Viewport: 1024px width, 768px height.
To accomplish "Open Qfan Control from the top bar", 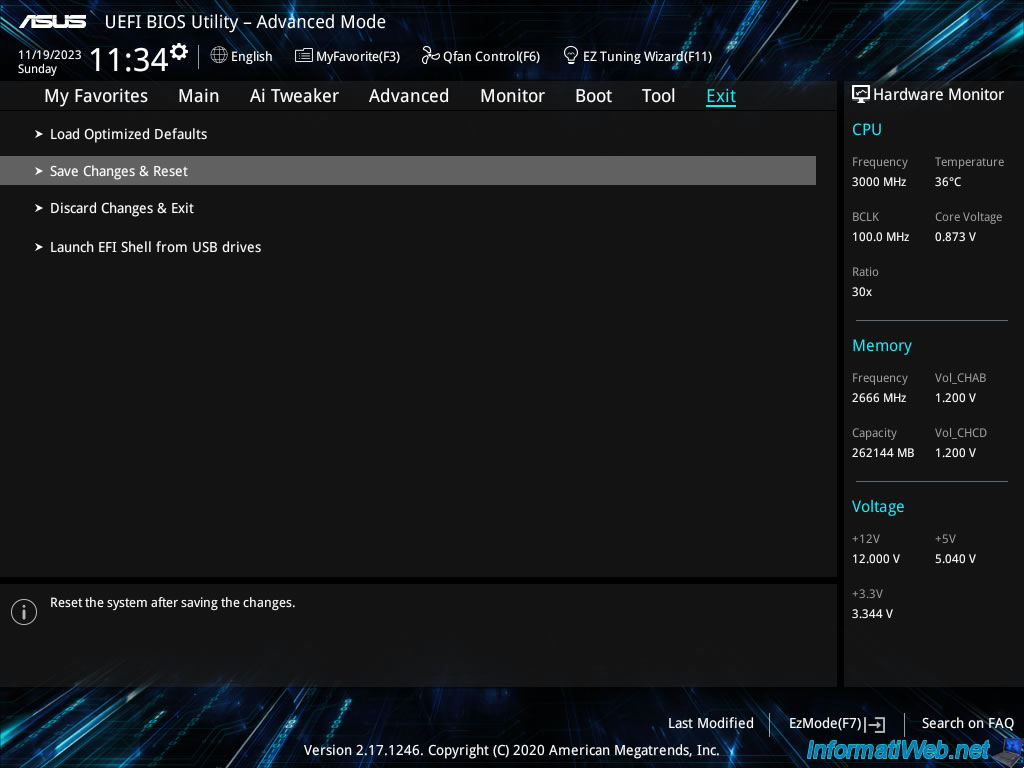I will pos(480,56).
